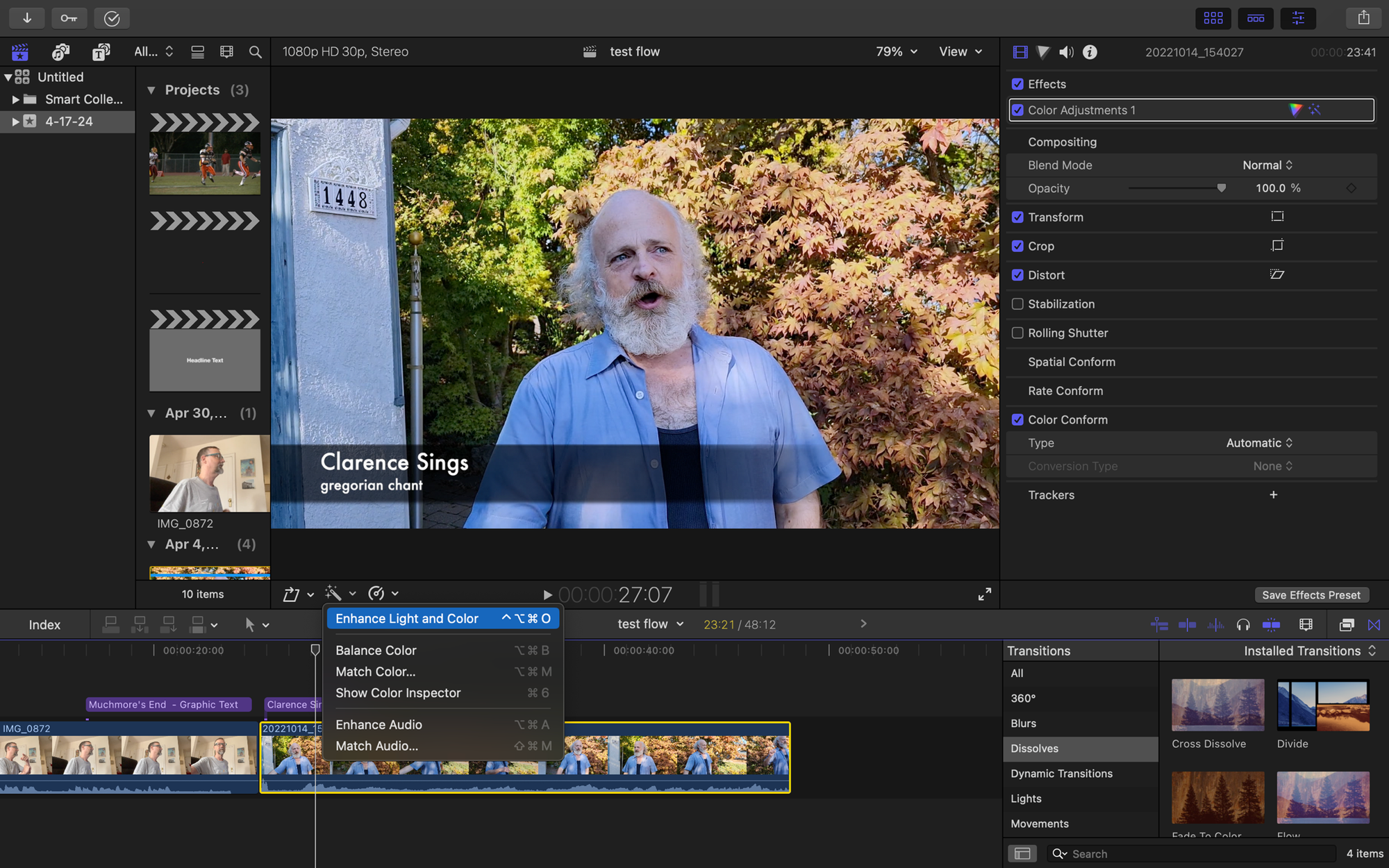Open the Titles and Generators sidebar
This screenshot has width=1389, height=868.
click(x=101, y=52)
